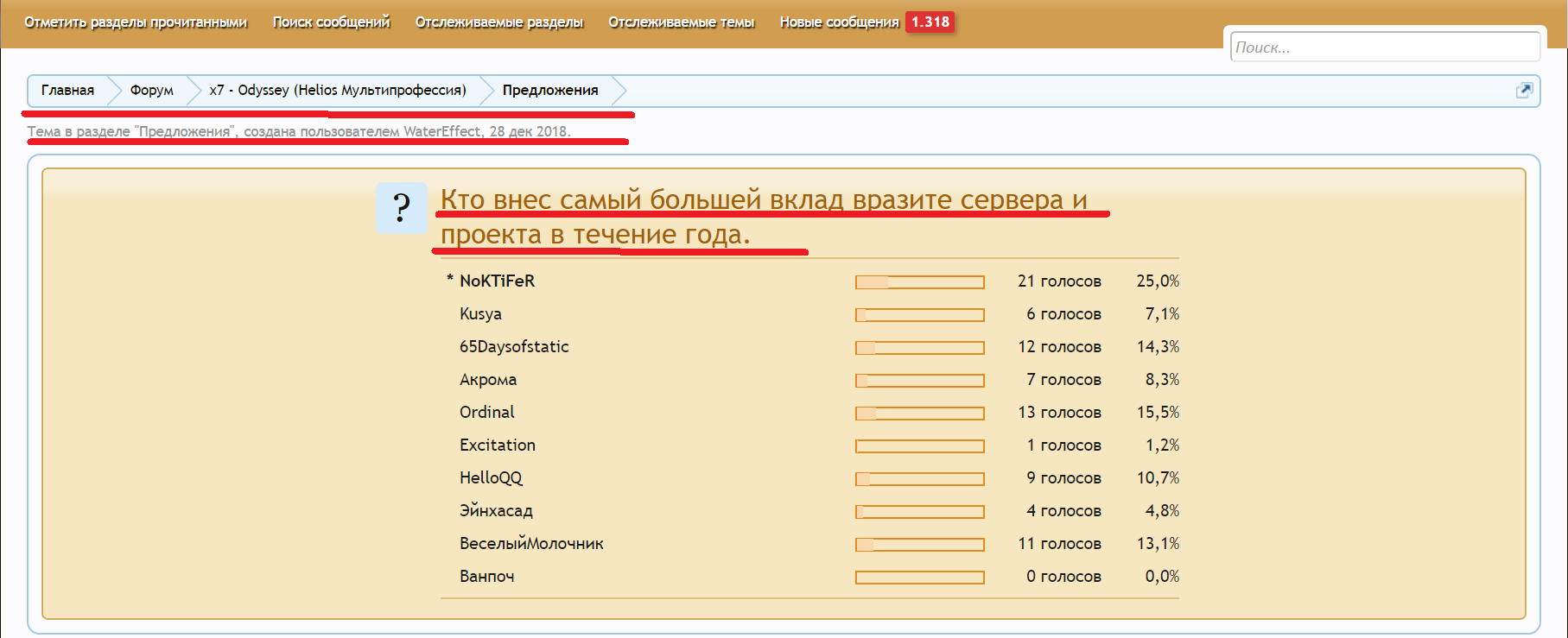Open 'Поиск сообщений' in top navigation
Screen dimensions: 1568x638
point(331,22)
